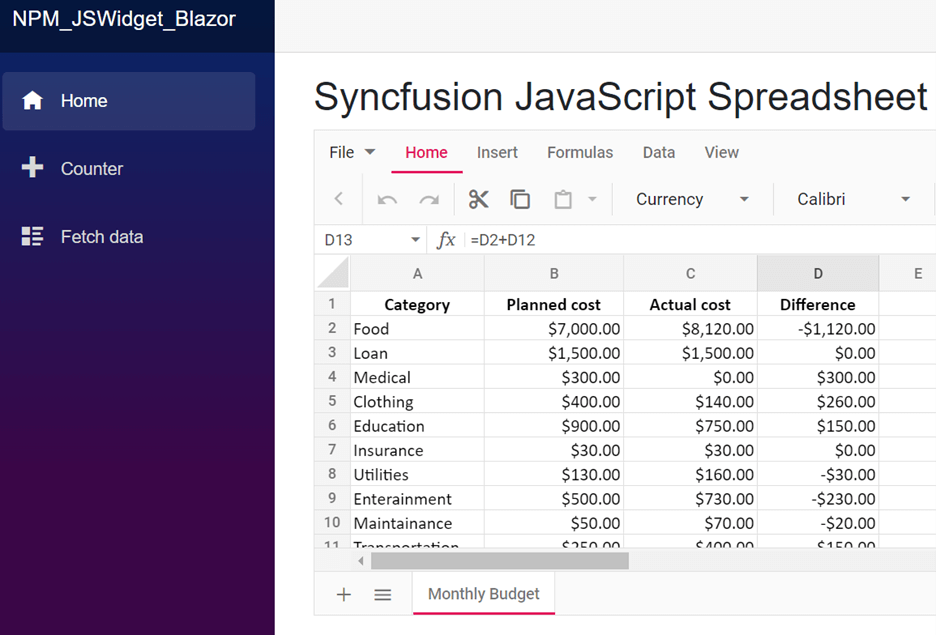
Task: Add a new sheet with the plus icon
Action: point(343,593)
